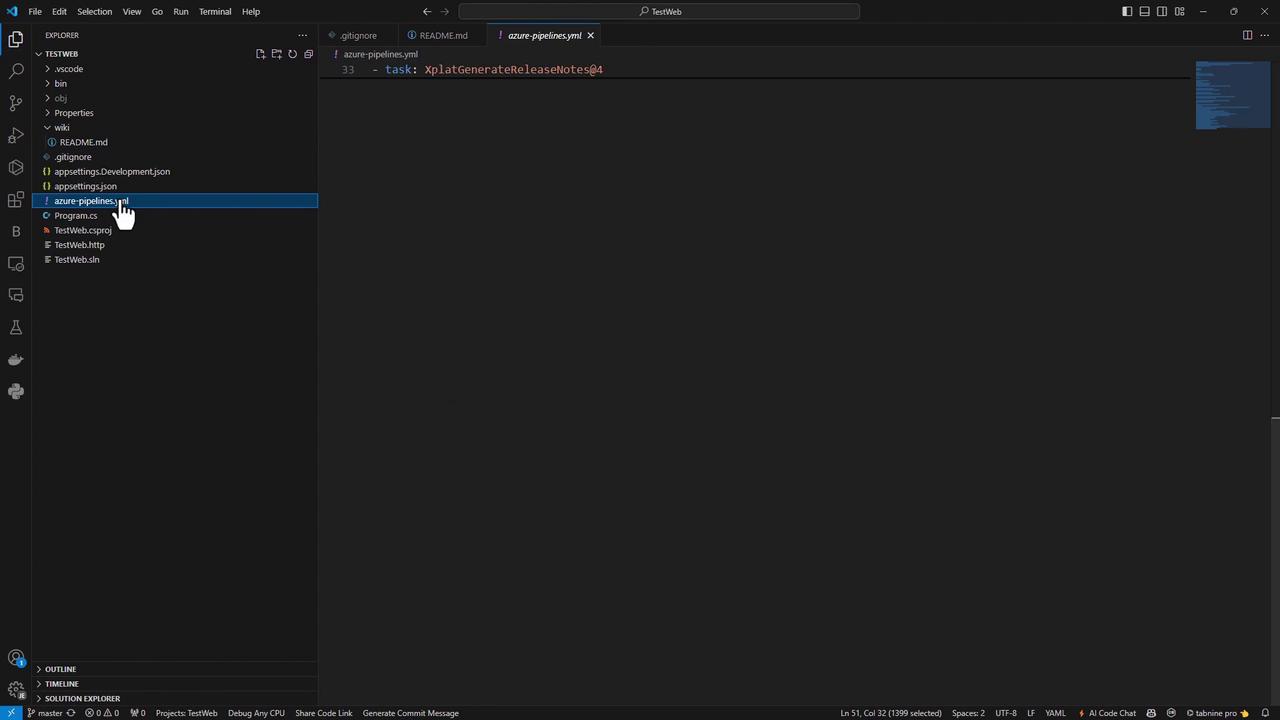Open the Accounts menu icon
The height and width of the screenshot is (720, 1280).
[16, 658]
